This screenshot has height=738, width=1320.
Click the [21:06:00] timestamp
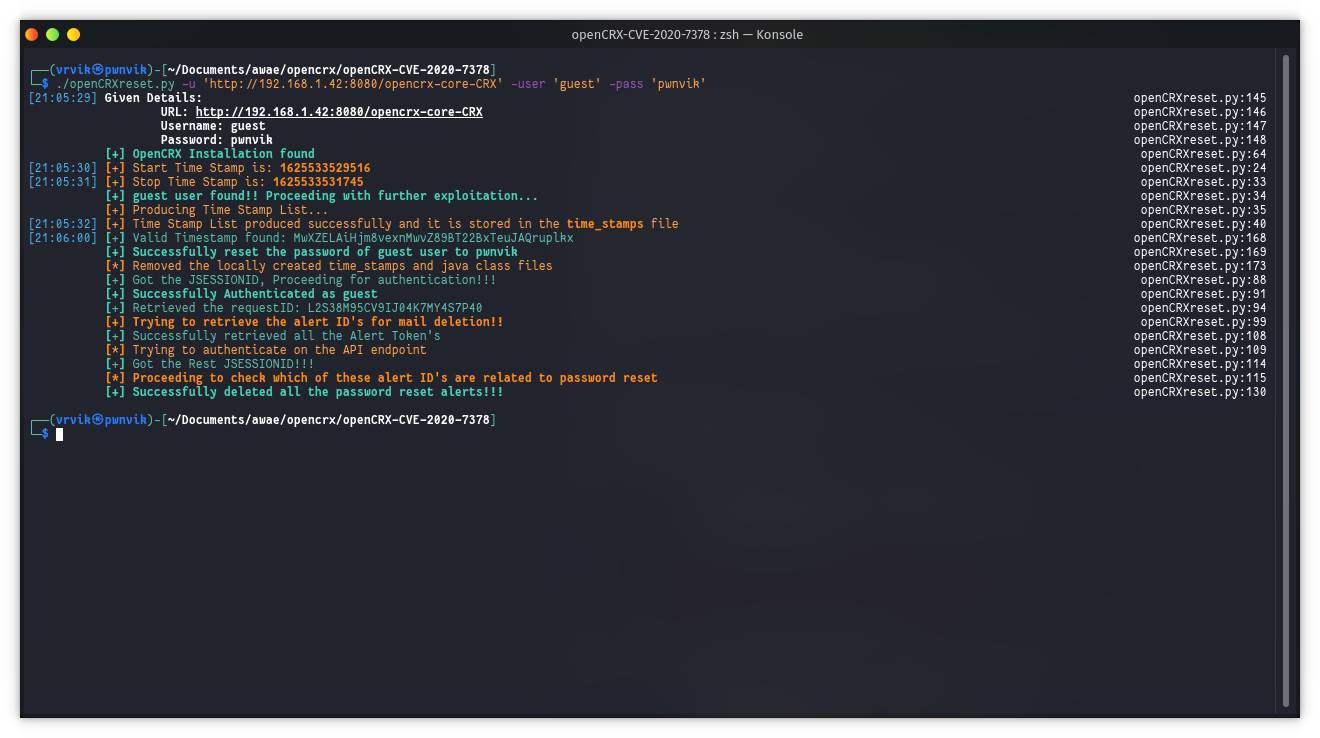click(63, 238)
